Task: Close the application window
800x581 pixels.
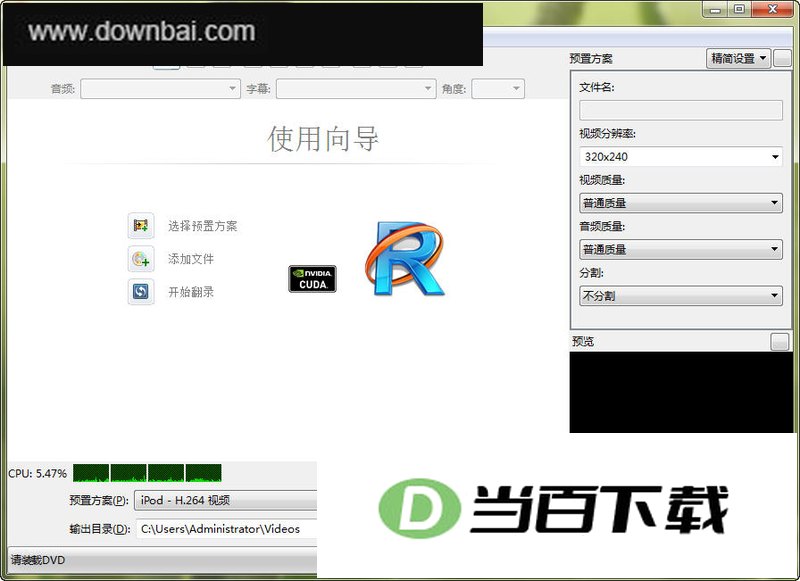Action: 772,10
